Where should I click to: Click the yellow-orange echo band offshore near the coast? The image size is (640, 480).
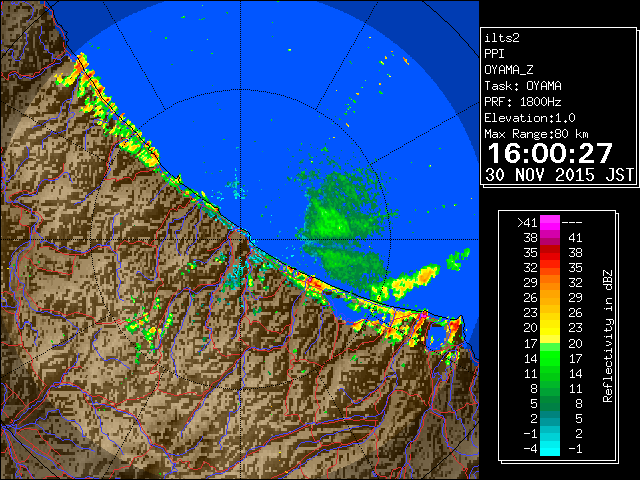(x=406, y=282)
